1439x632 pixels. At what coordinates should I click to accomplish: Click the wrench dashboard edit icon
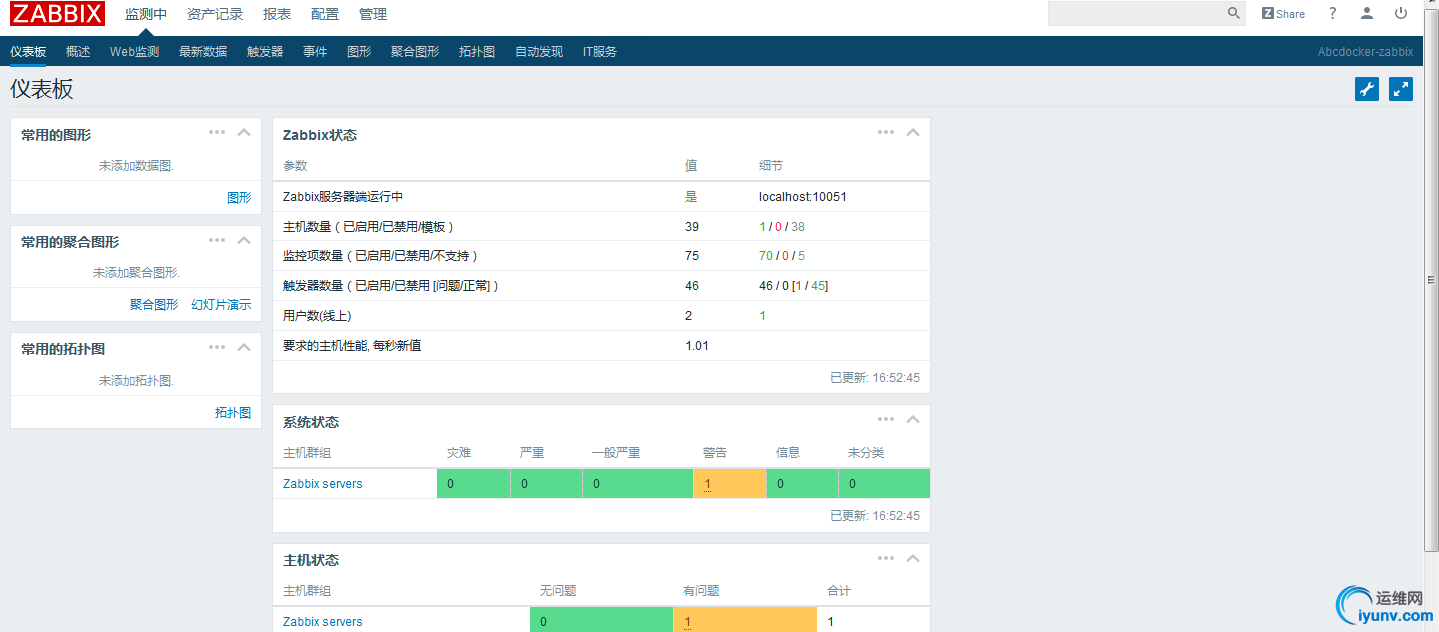(x=1367, y=89)
